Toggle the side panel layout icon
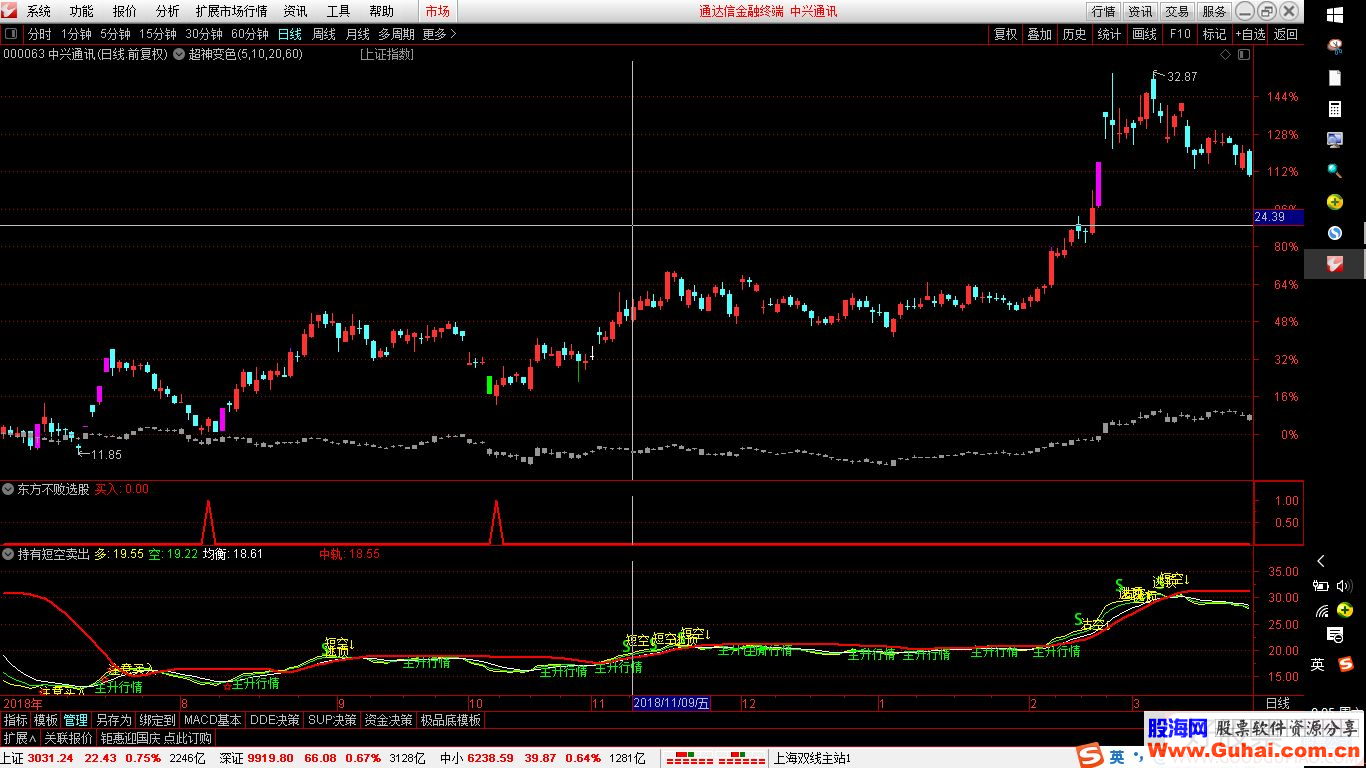 coord(1244,54)
